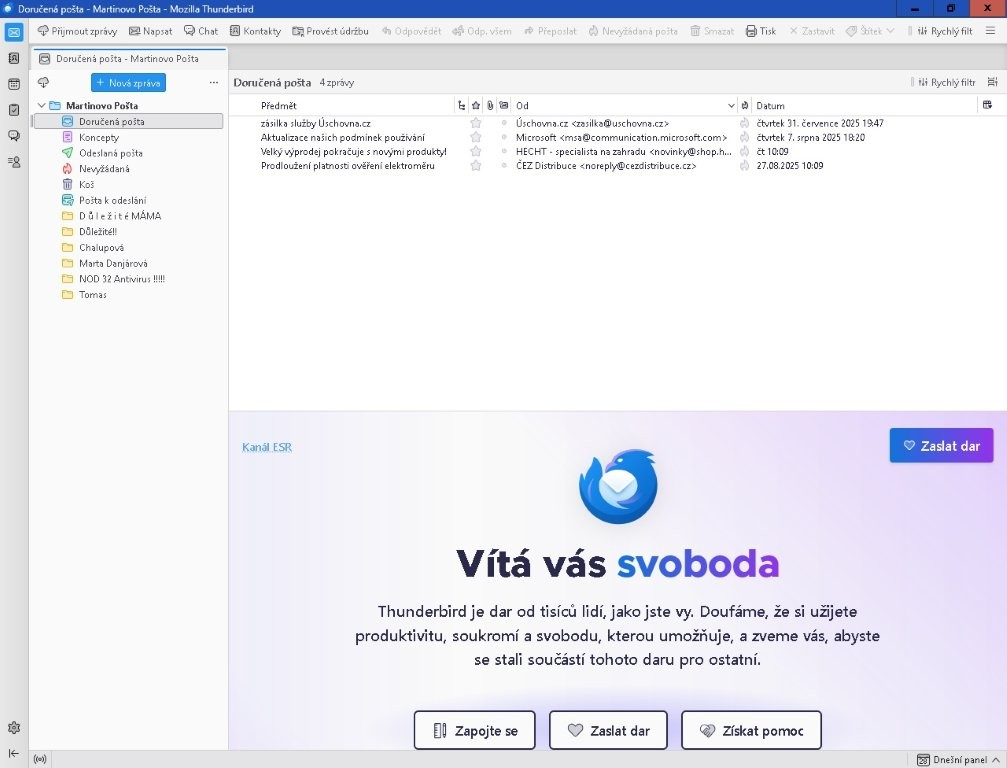Viewport: 1007px width, 768px height.
Task: Click the online status icon in status bar
Action: (x=40, y=760)
